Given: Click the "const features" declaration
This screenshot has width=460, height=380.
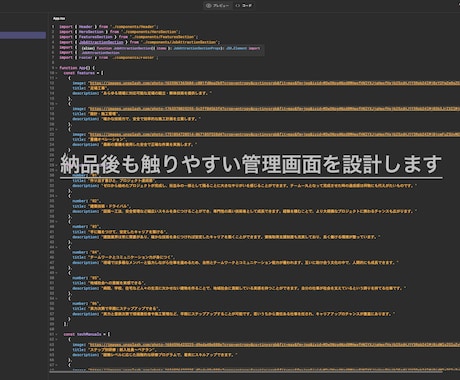Looking at the screenshot, I should 83,73.
